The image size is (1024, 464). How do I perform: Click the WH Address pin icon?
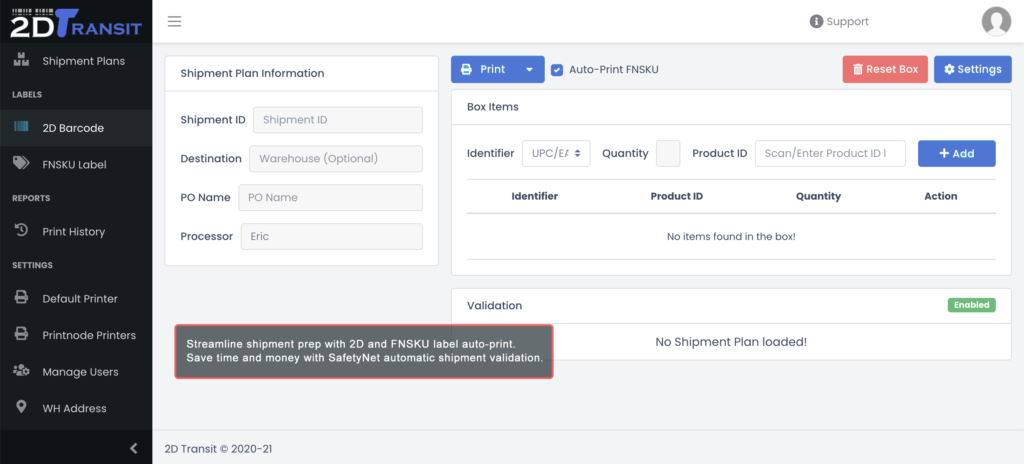21,408
